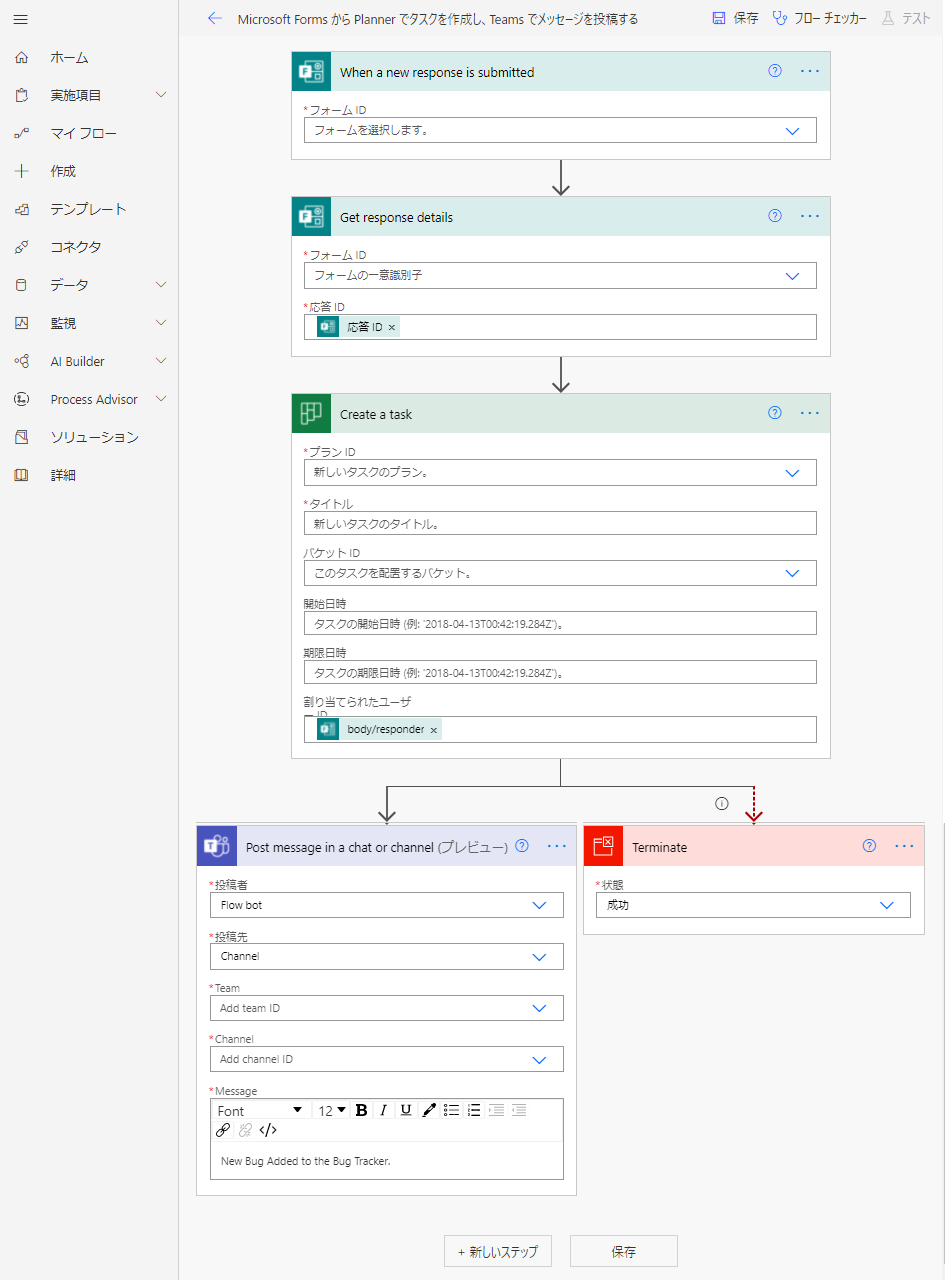Viewport: 946px width, 1281px height.
Task: Insert a bulleted list in Message editor
Action: tap(452, 1110)
